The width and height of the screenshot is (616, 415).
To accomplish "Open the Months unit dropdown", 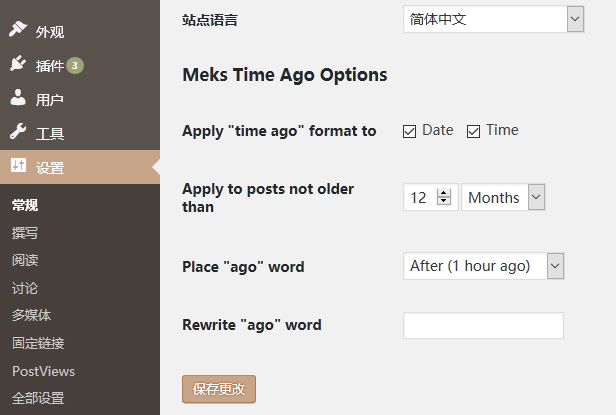I will tap(504, 198).
